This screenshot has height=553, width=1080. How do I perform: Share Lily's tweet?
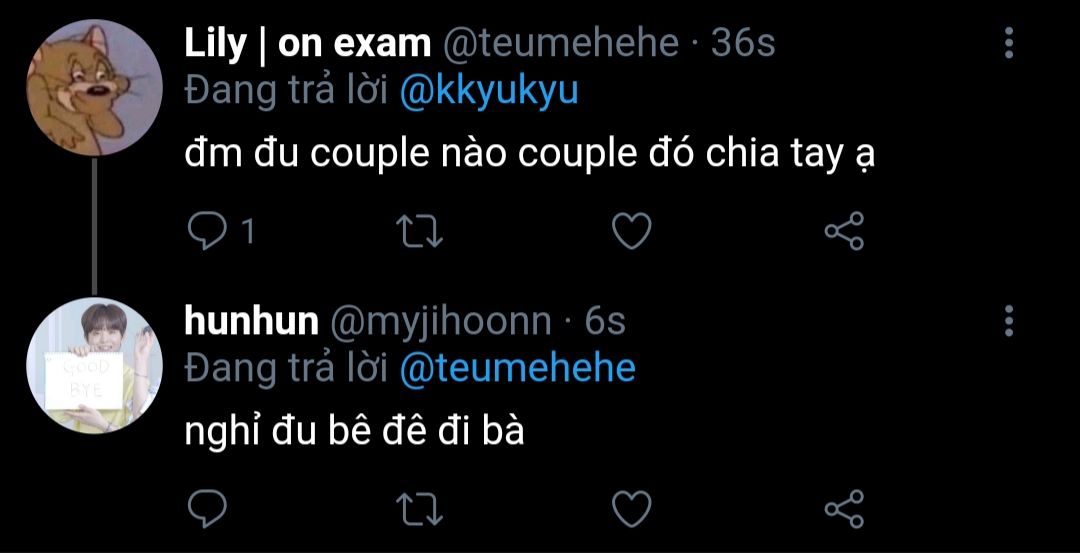(844, 231)
